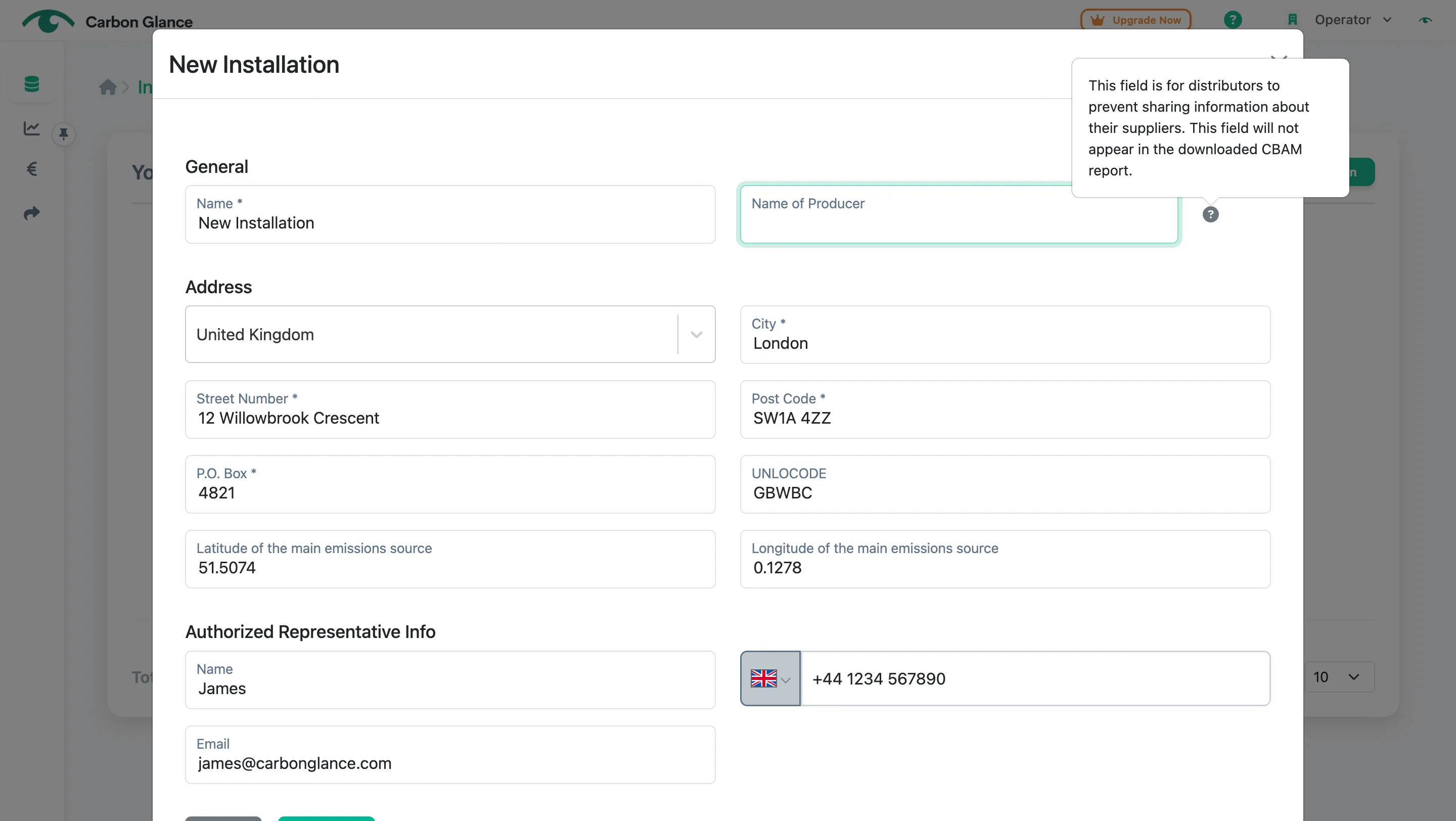The height and width of the screenshot is (821, 1456).
Task: Click the pin sidebar icon
Action: 63,134
